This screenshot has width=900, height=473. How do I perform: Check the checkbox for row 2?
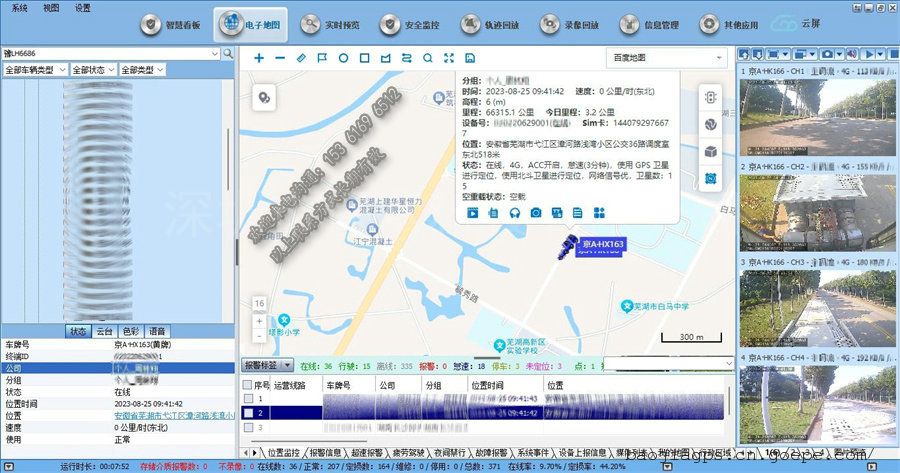tap(249, 413)
